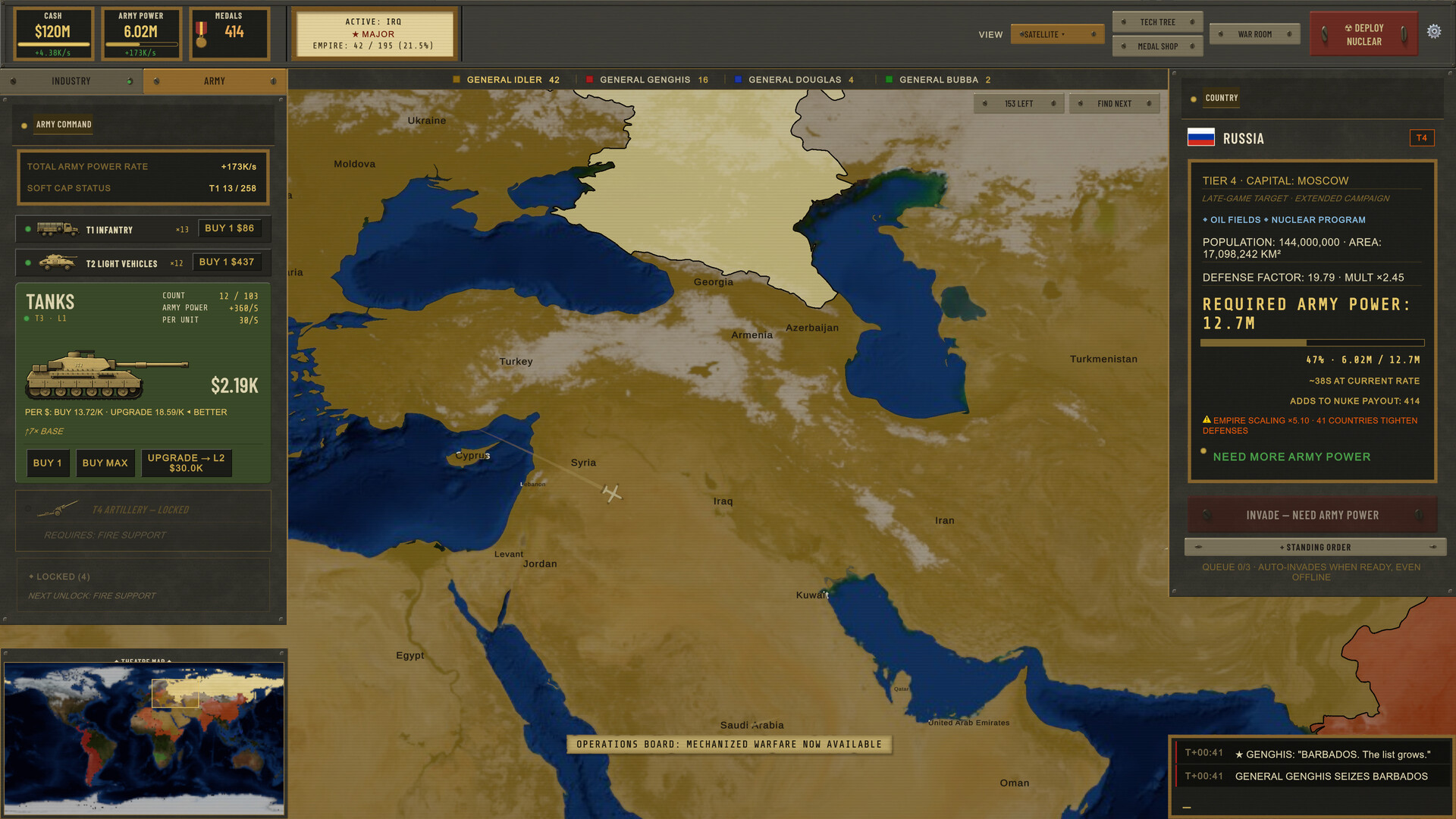
Task: Click the Operations Board mechanized warfare banner
Action: tap(729, 745)
